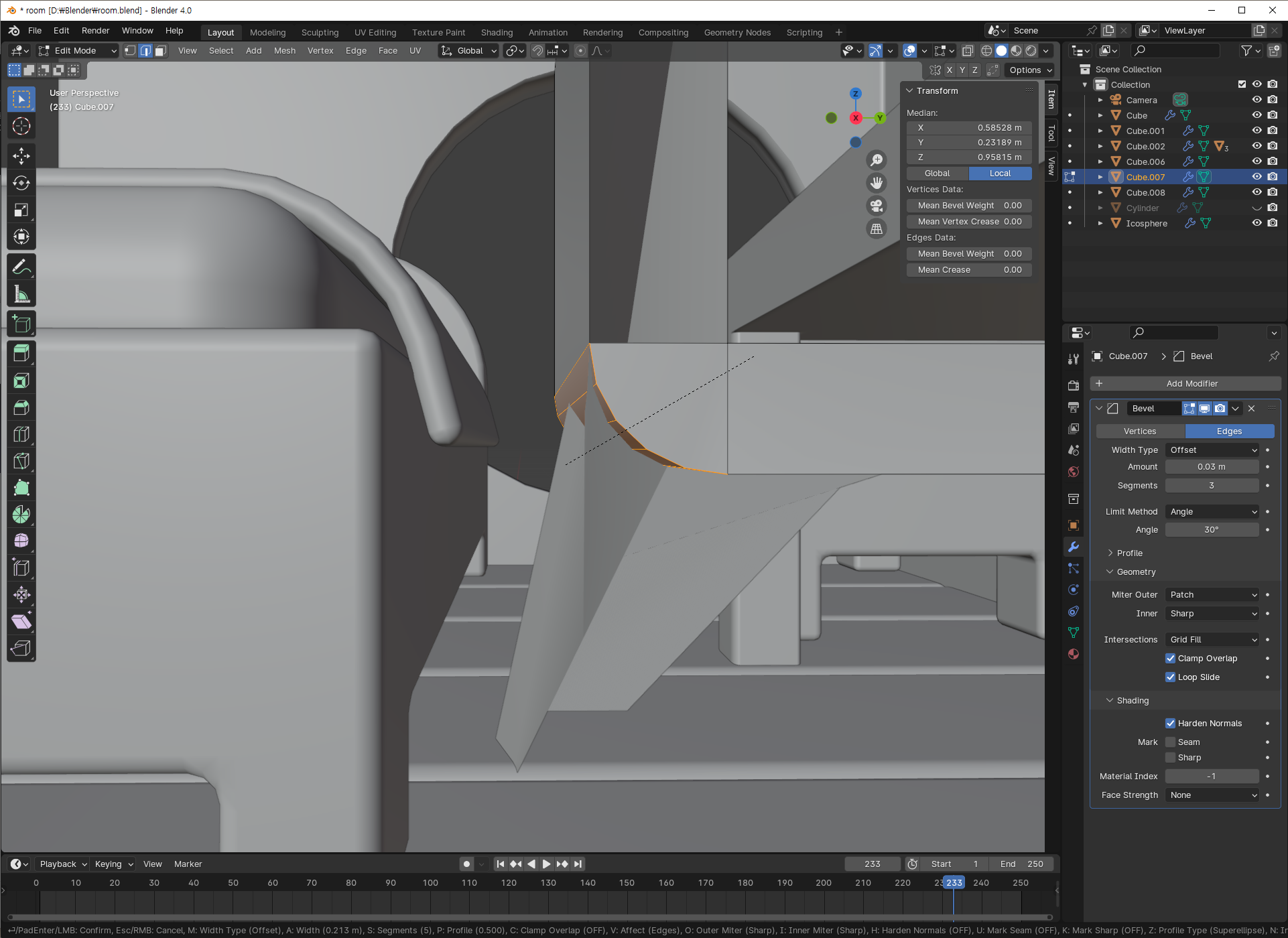
Task: Switch to the Sculpting workspace tab
Action: click(x=320, y=32)
